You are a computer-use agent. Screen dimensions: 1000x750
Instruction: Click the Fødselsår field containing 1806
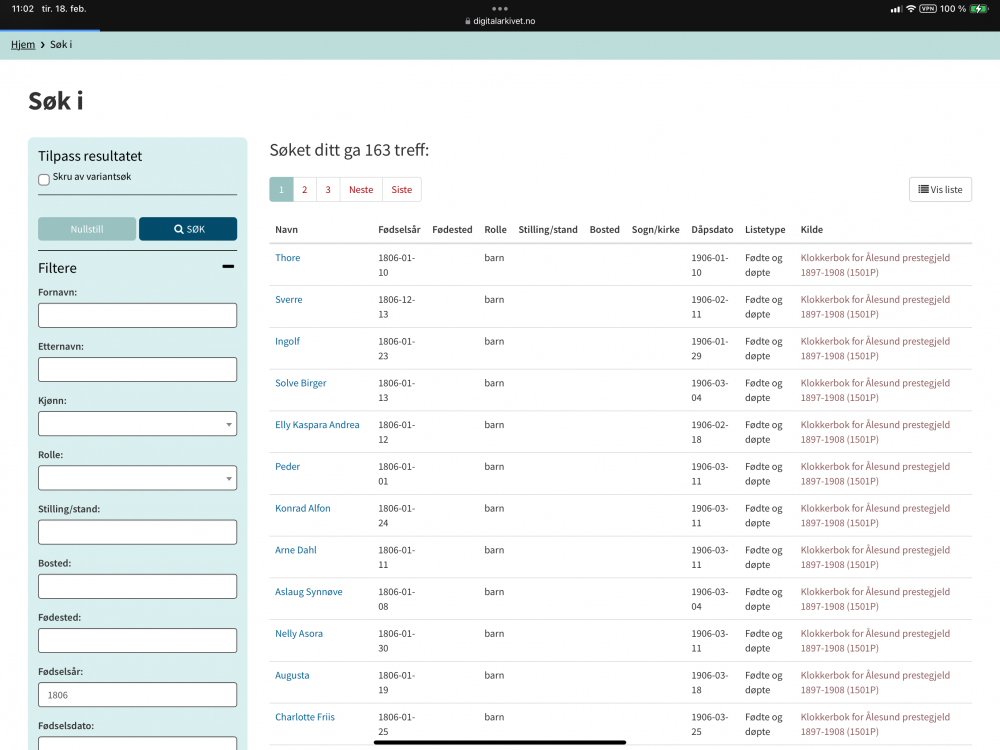click(x=137, y=695)
